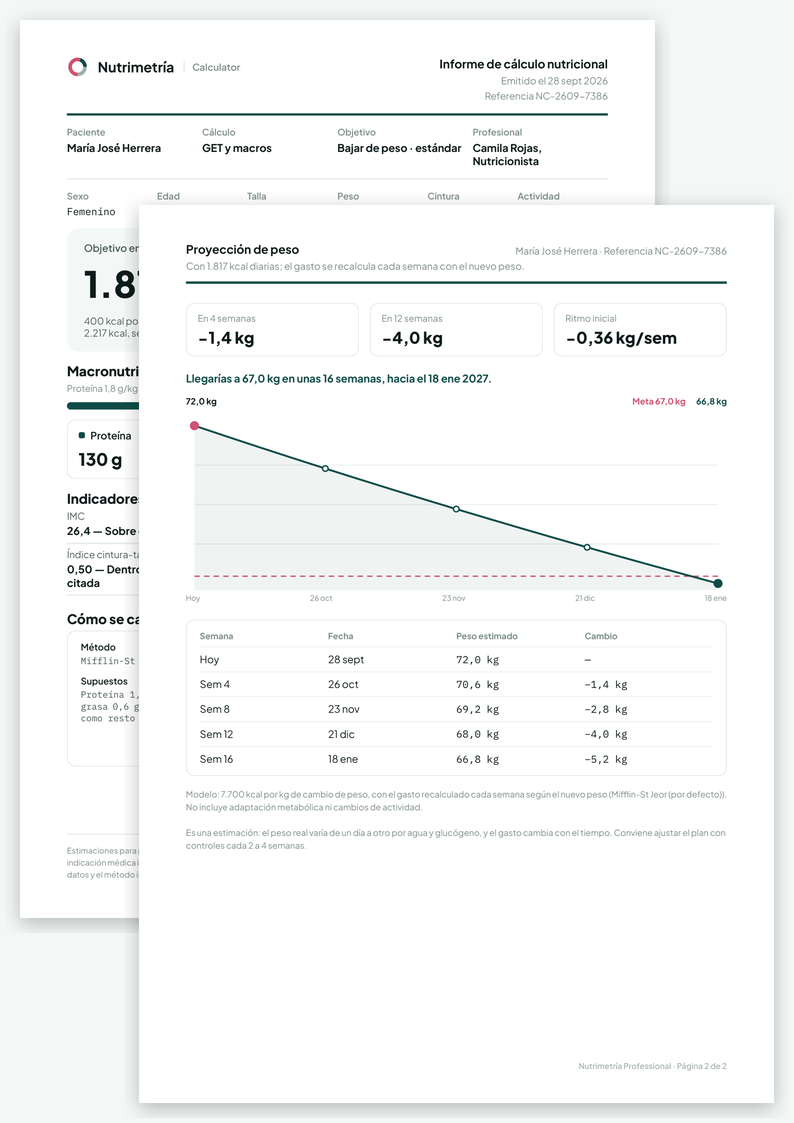794x1123 pixels.
Task: Click the Sem 12 row label
Action: click(x=216, y=734)
